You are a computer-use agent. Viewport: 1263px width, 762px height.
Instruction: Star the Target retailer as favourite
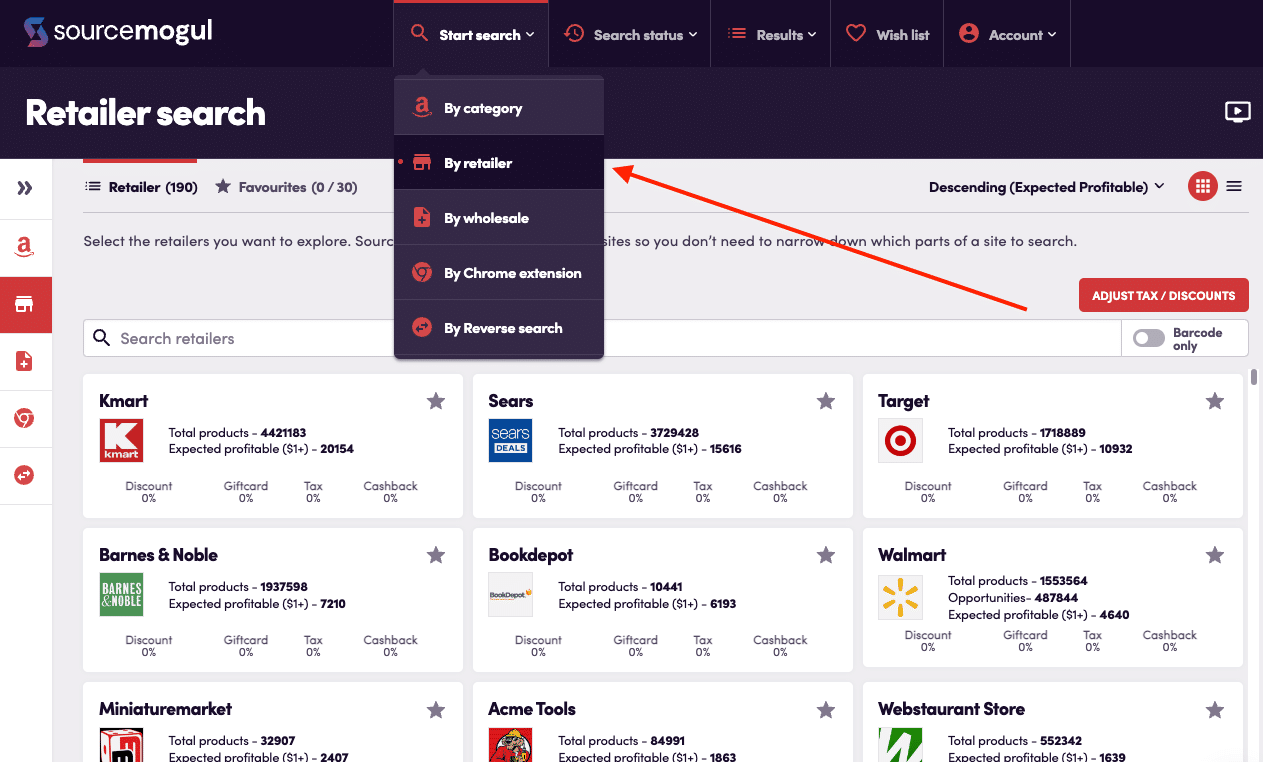point(1215,401)
